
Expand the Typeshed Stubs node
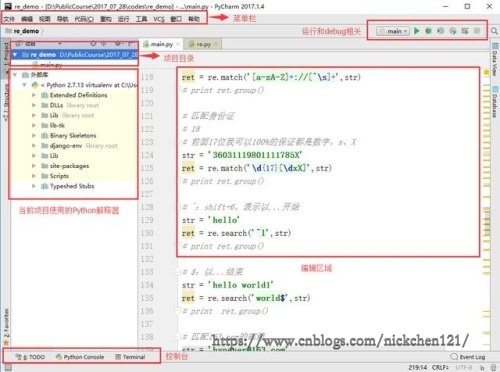tap(34, 186)
